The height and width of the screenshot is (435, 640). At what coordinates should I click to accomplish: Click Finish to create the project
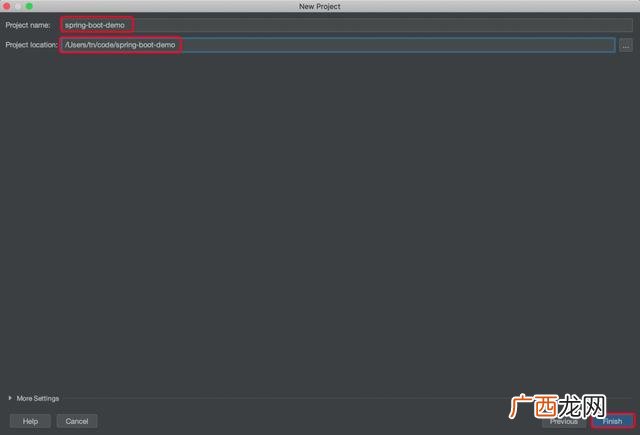click(x=613, y=421)
